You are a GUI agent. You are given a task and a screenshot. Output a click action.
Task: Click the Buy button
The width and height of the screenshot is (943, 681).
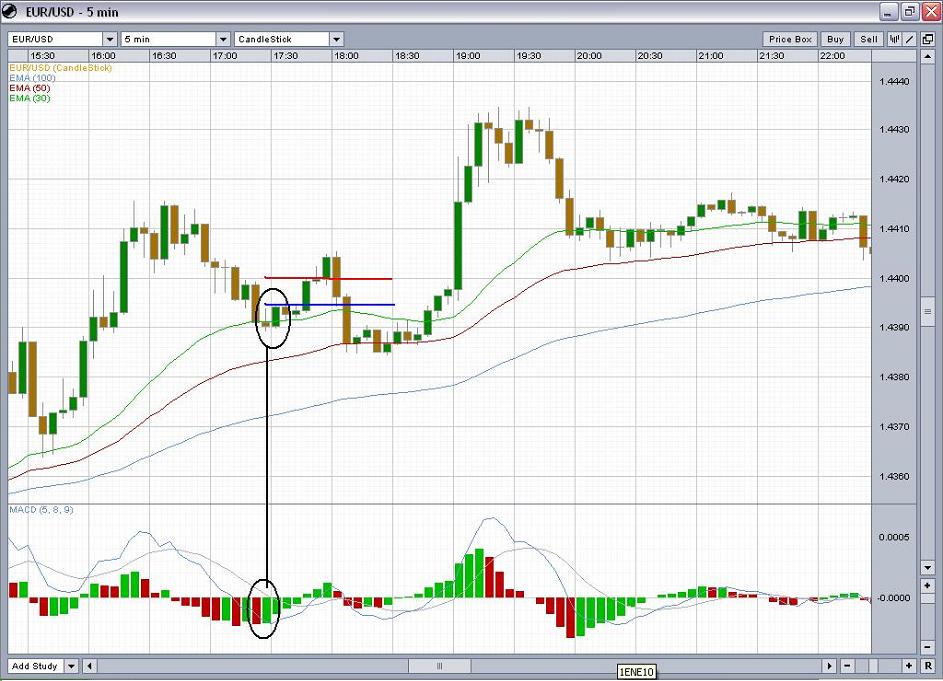835,39
